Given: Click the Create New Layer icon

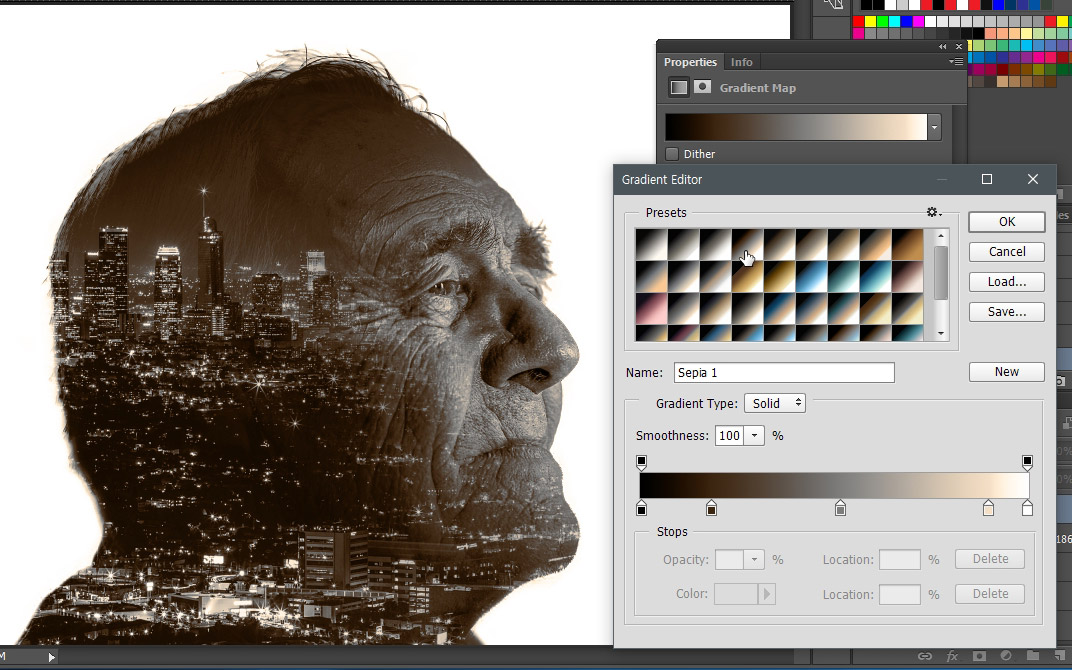Looking at the screenshot, I should pyautogui.click(x=1059, y=656).
